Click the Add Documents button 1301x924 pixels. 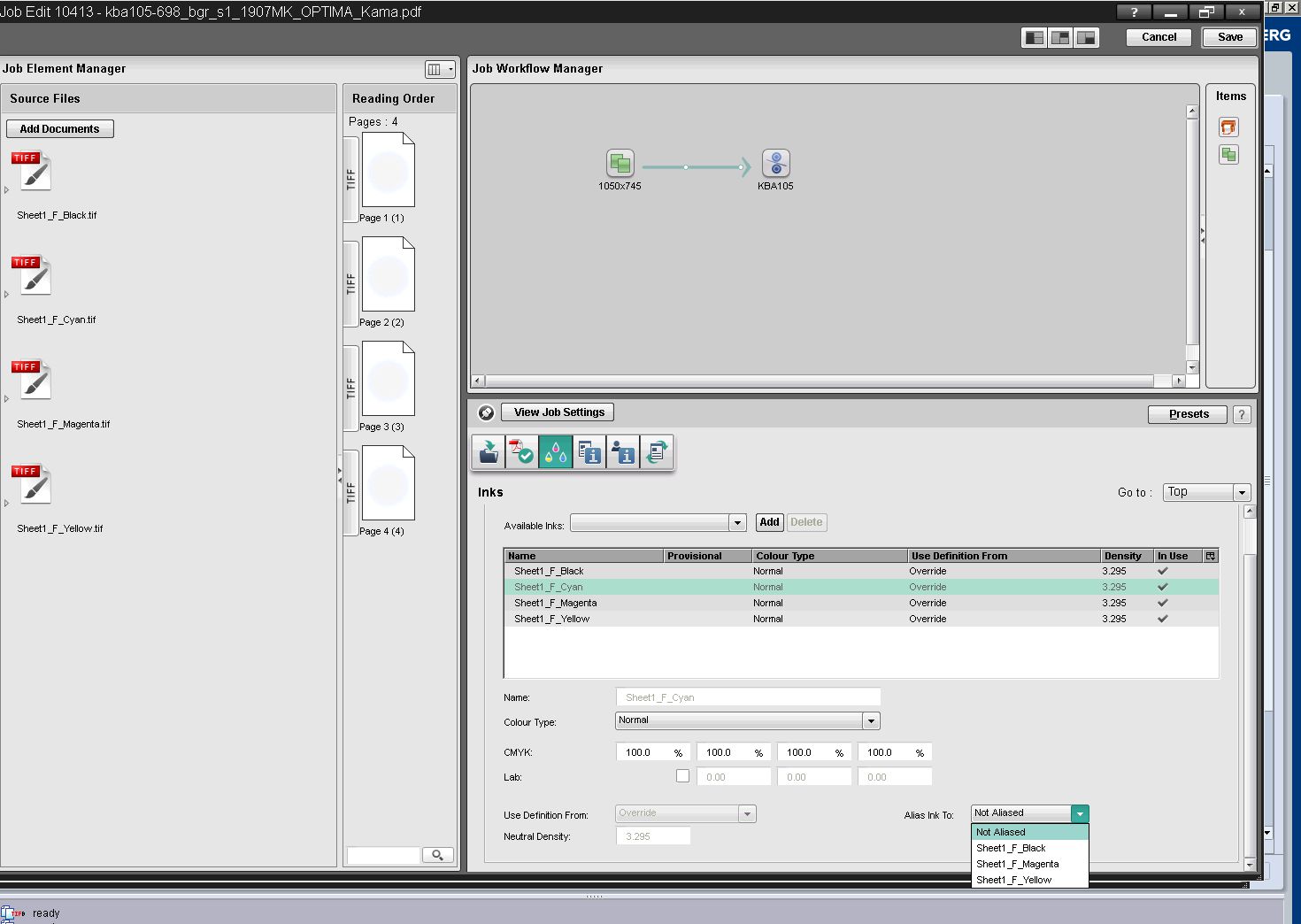(60, 129)
